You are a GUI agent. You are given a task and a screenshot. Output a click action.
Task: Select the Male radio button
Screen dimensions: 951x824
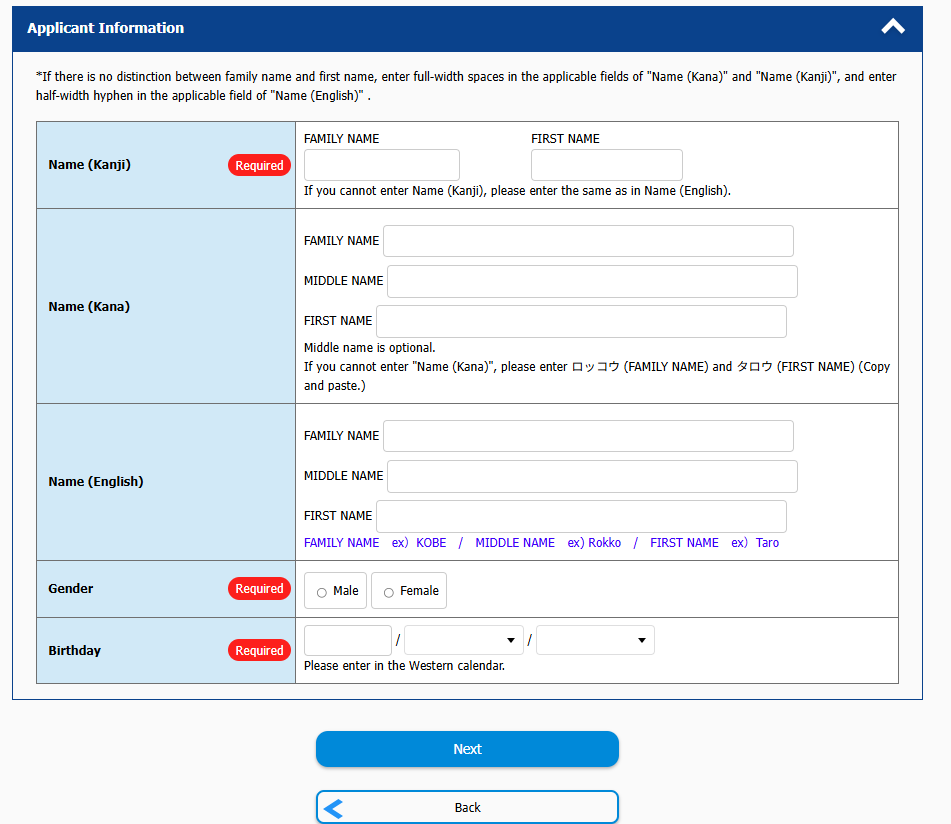[x=322, y=592]
